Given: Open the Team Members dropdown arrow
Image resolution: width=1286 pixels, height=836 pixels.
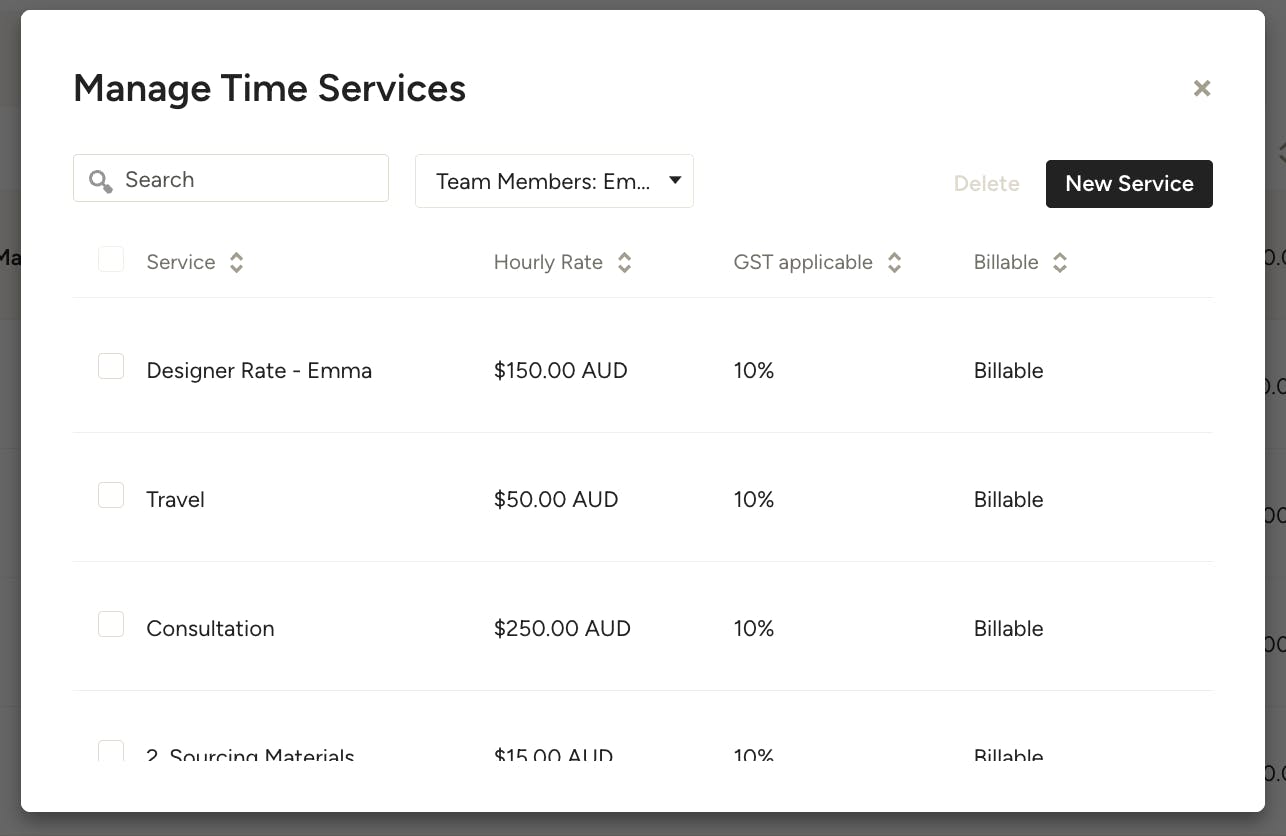Looking at the screenshot, I should (x=675, y=181).
